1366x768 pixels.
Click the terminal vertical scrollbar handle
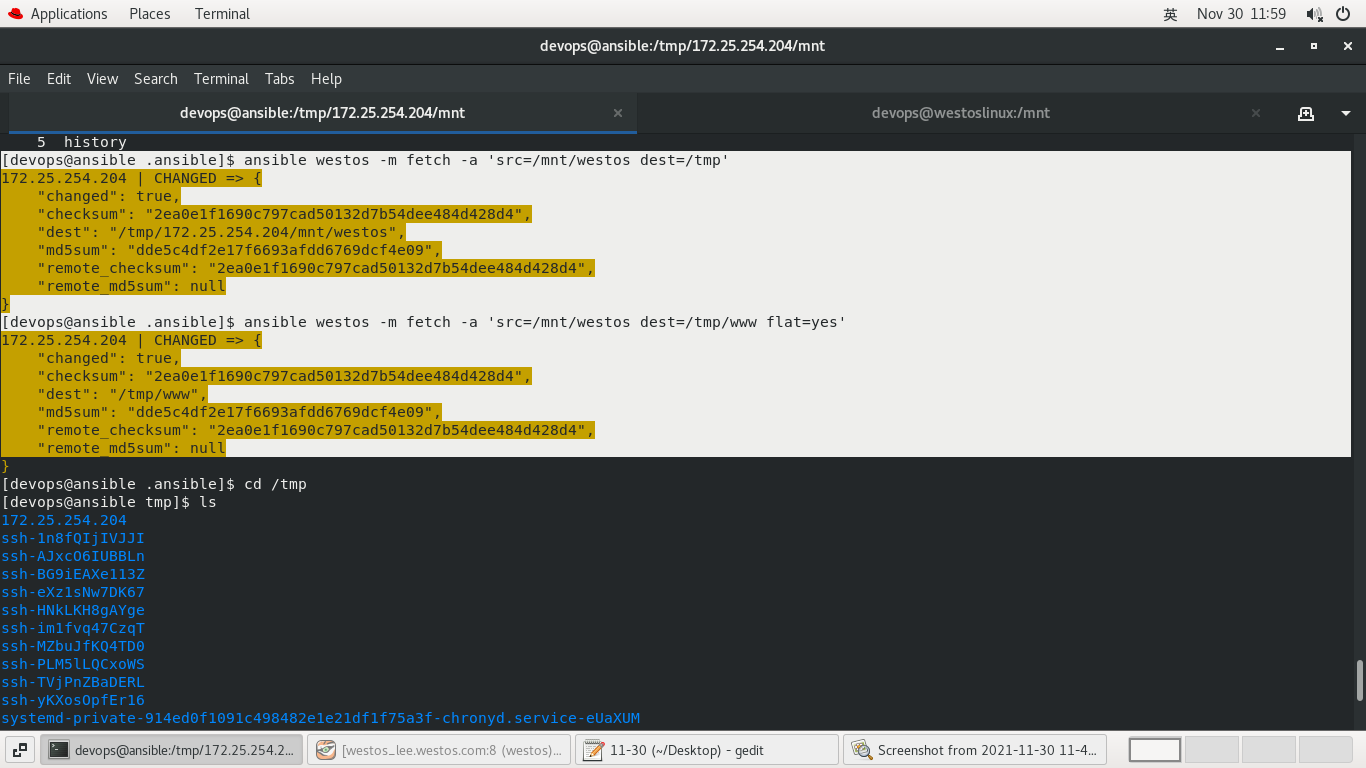click(1359, 681)
